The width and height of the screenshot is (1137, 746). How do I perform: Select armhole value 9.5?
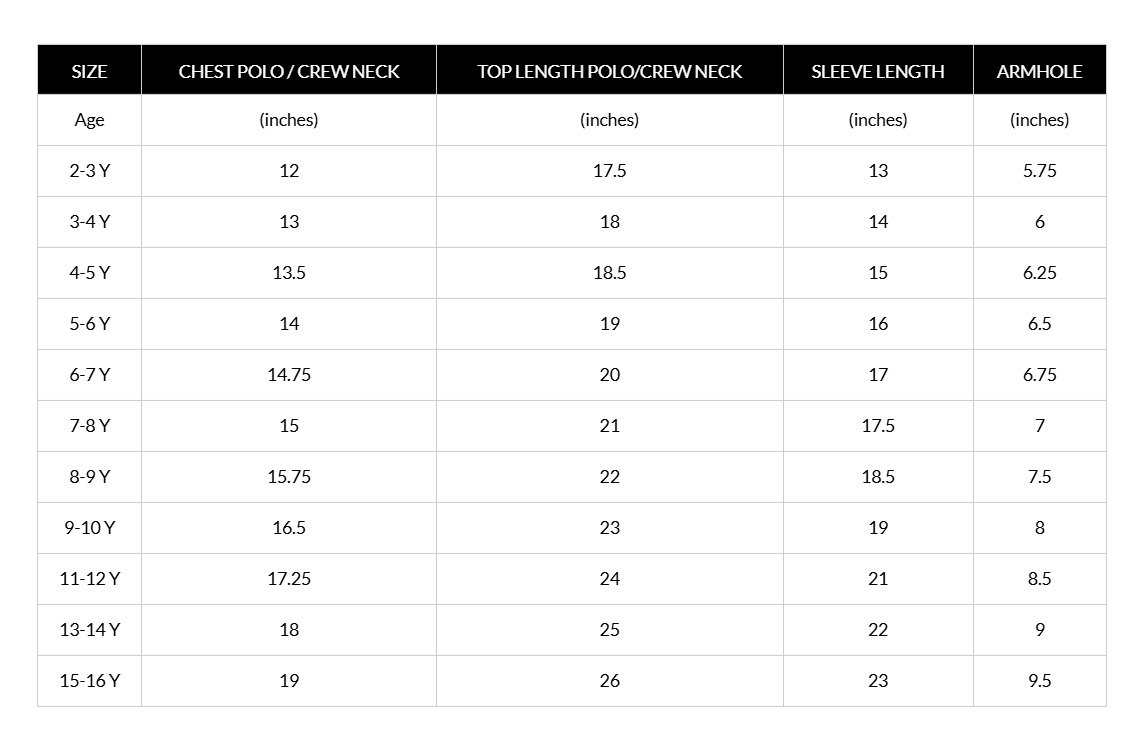tap(1039, 680)
